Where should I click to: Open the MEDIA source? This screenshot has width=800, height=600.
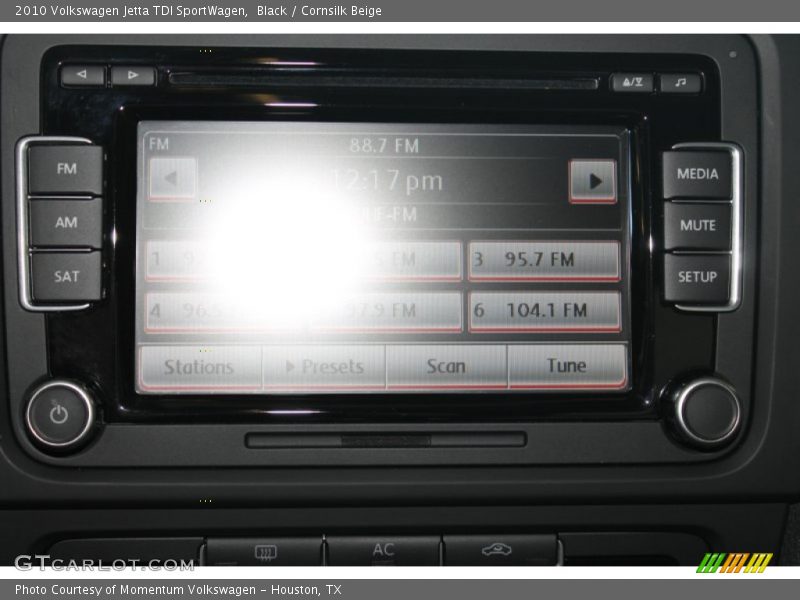coord(697,174)
